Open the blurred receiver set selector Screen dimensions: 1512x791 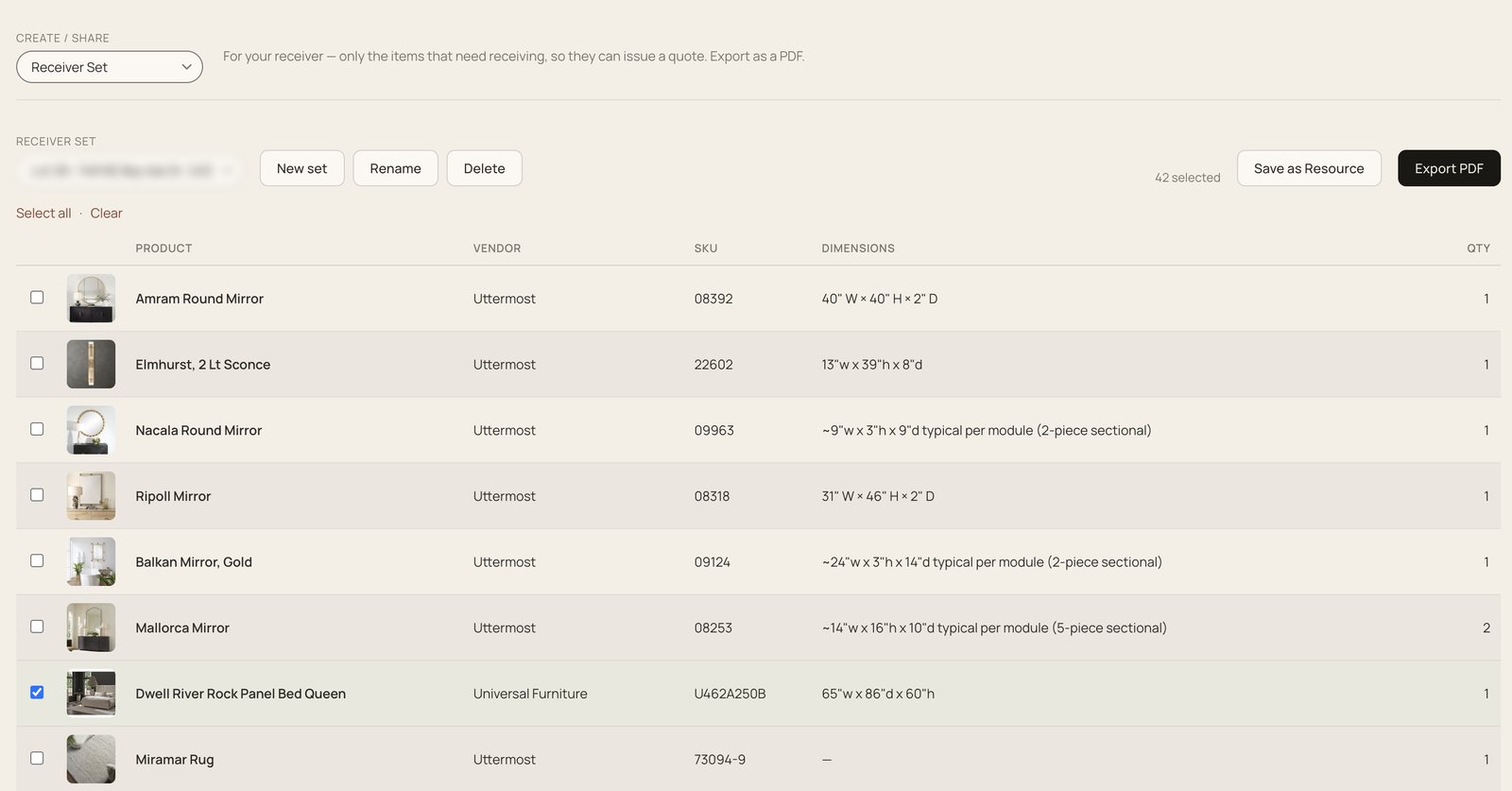[x=129, y=171]
